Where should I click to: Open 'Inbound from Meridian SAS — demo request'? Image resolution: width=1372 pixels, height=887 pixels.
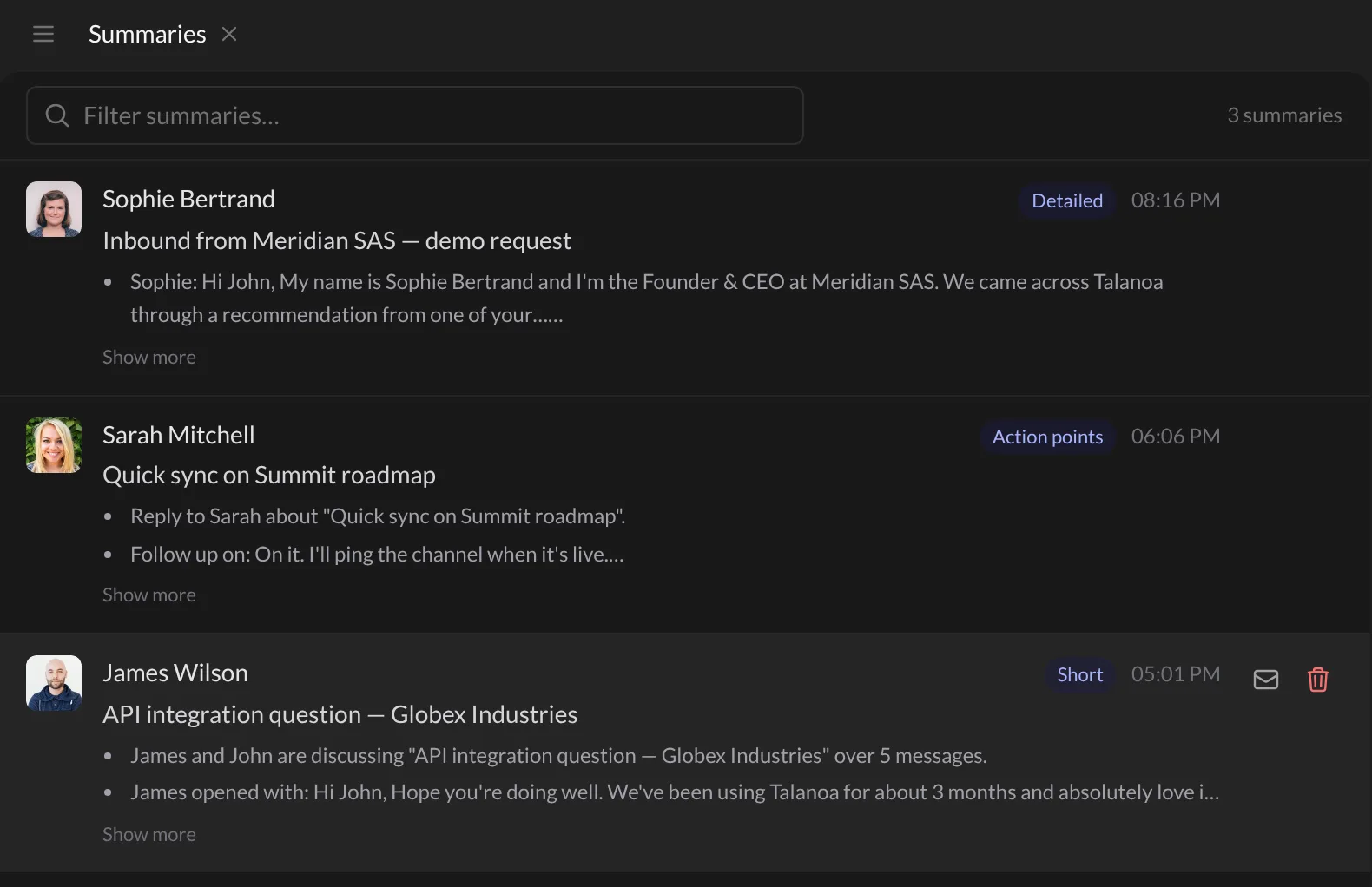(x=337, y=240)
